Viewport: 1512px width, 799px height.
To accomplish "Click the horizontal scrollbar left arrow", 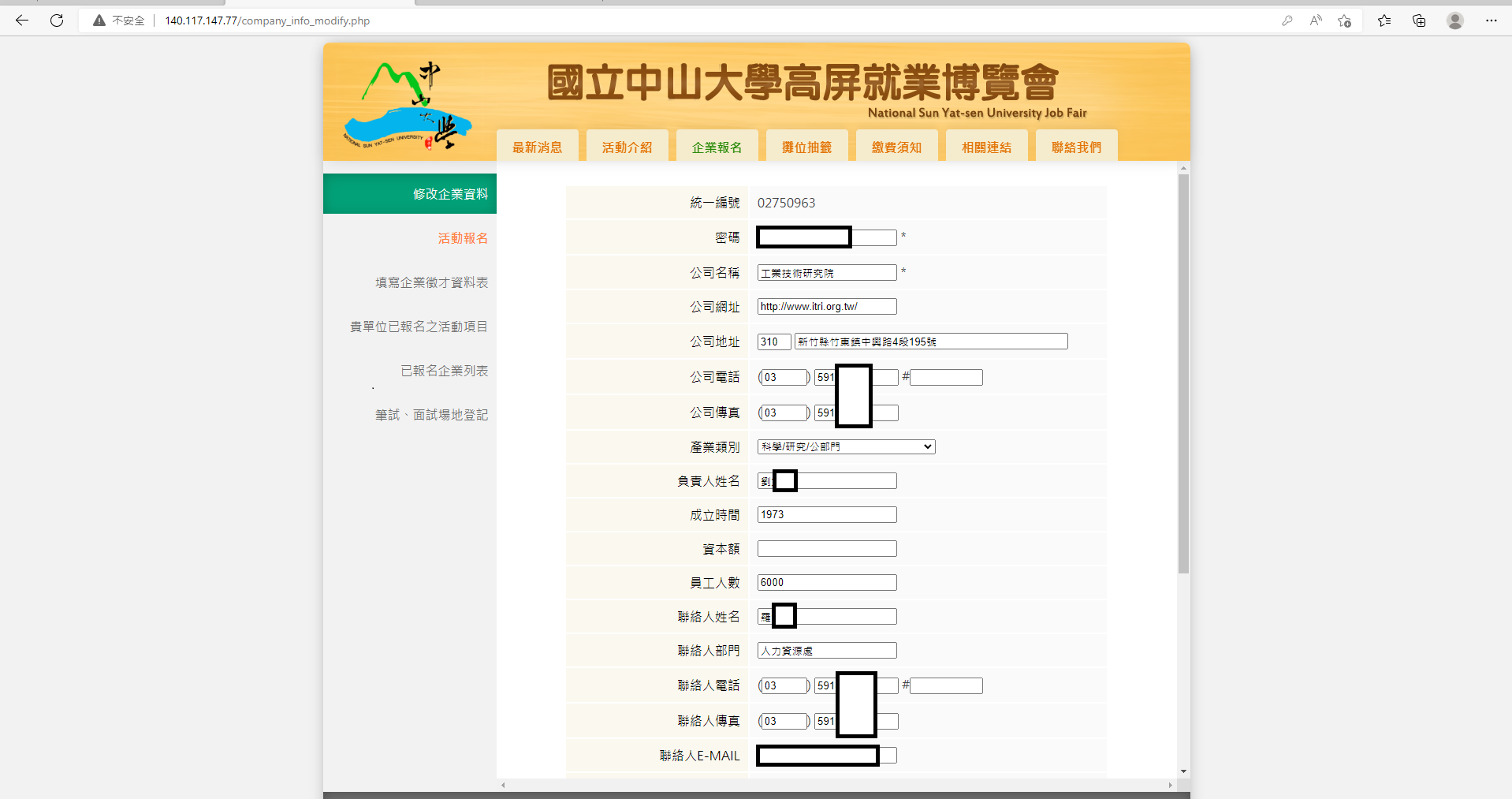I will 504,785.
